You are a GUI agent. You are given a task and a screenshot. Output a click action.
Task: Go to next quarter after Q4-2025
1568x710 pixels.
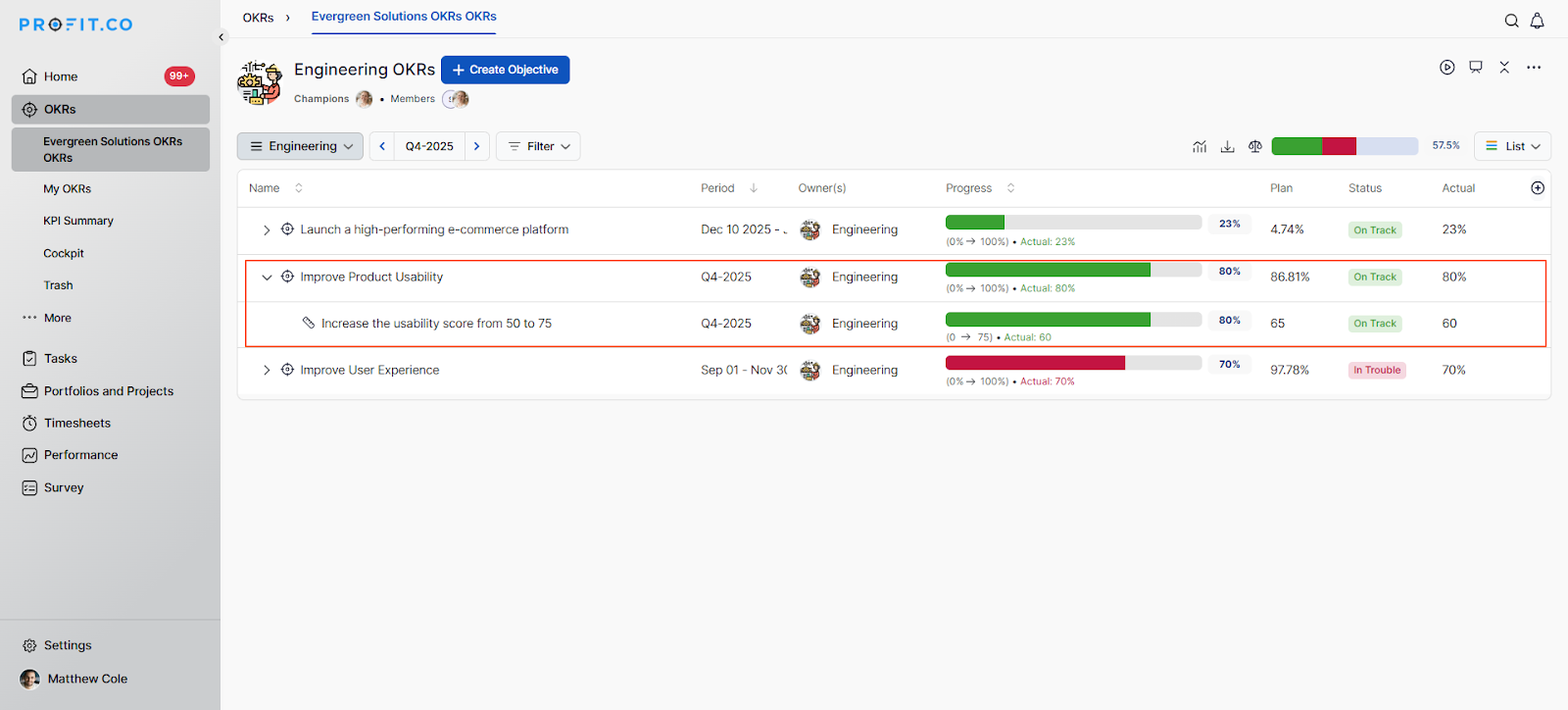tap(477, 146)
